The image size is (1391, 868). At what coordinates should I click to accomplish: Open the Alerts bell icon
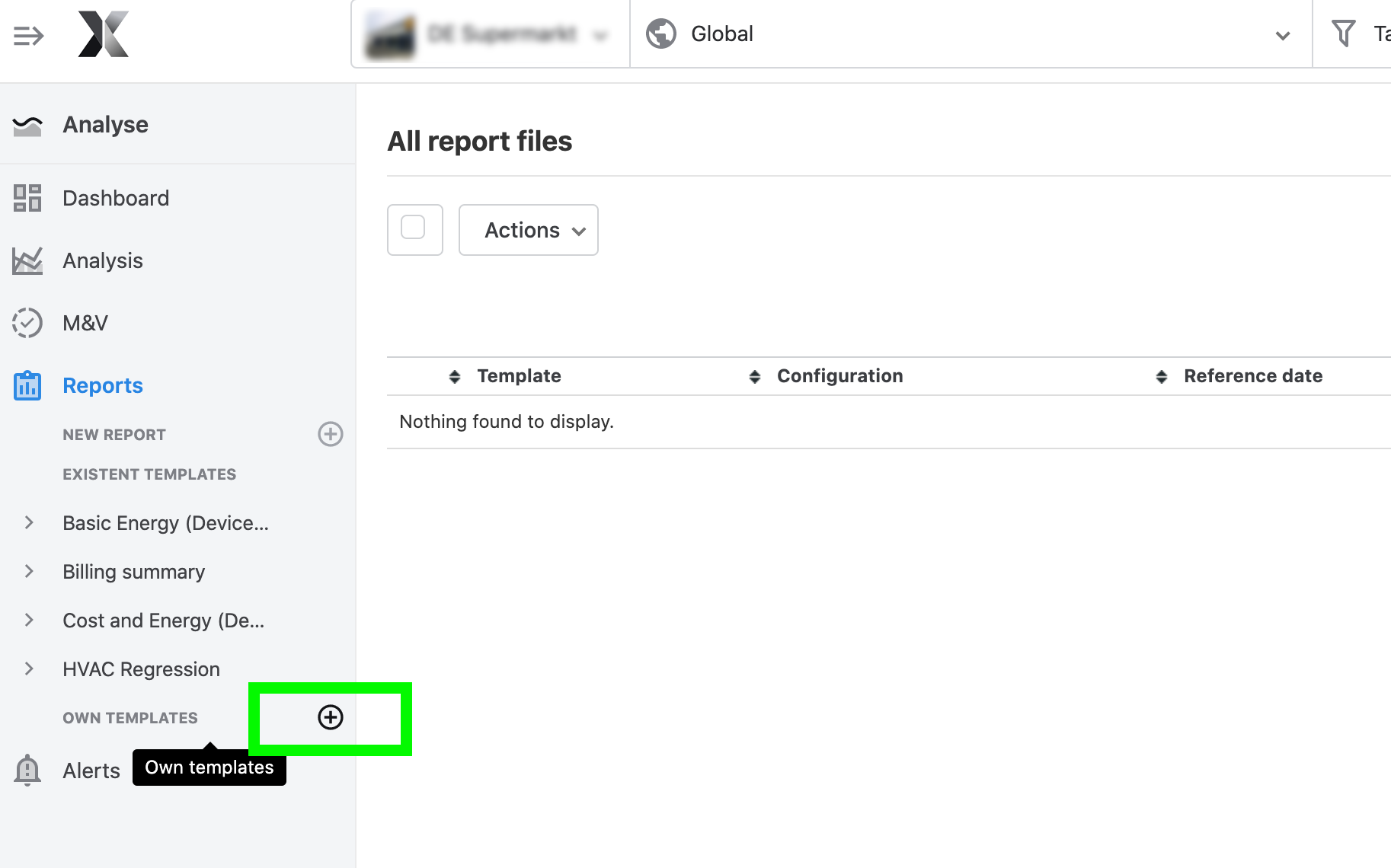click(27, 770)
